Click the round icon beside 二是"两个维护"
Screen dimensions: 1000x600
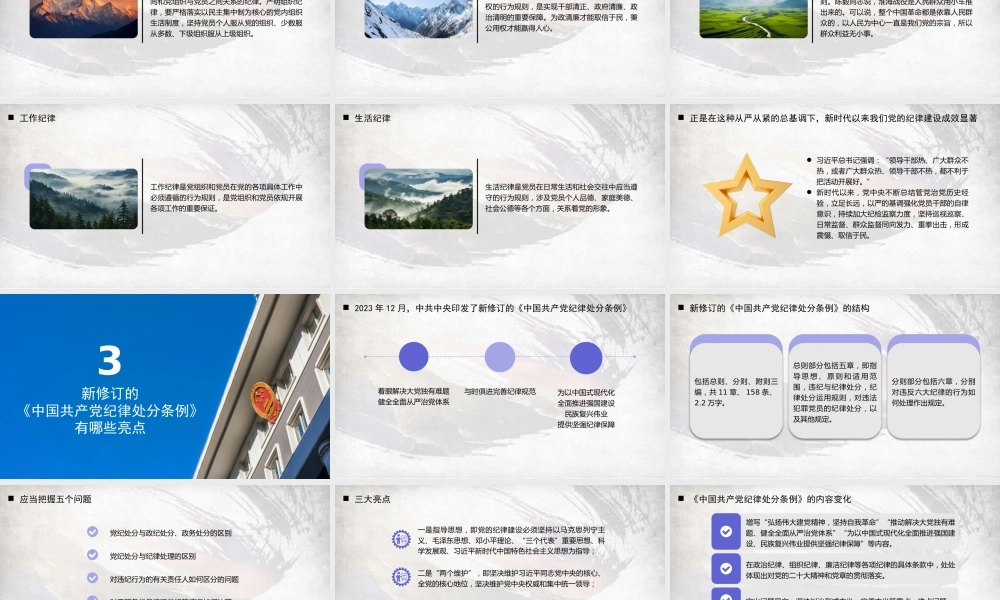pos(401,577)
